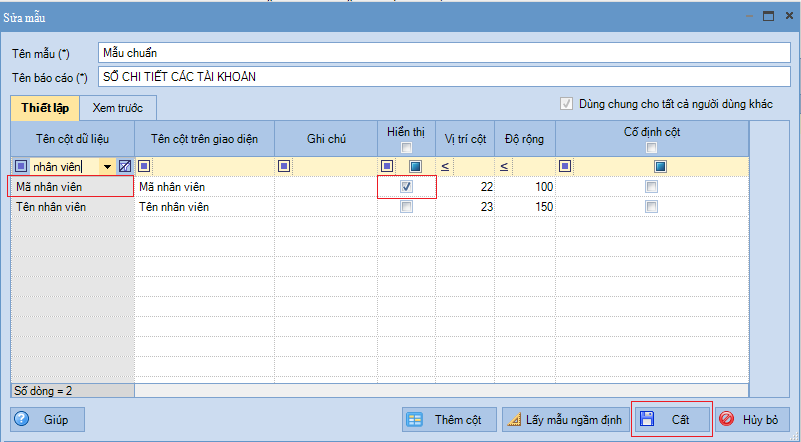Click the ≤ operator under Vị trí cột
The width and height of the screenshot is (801, 442).
(x=445, y=167)
